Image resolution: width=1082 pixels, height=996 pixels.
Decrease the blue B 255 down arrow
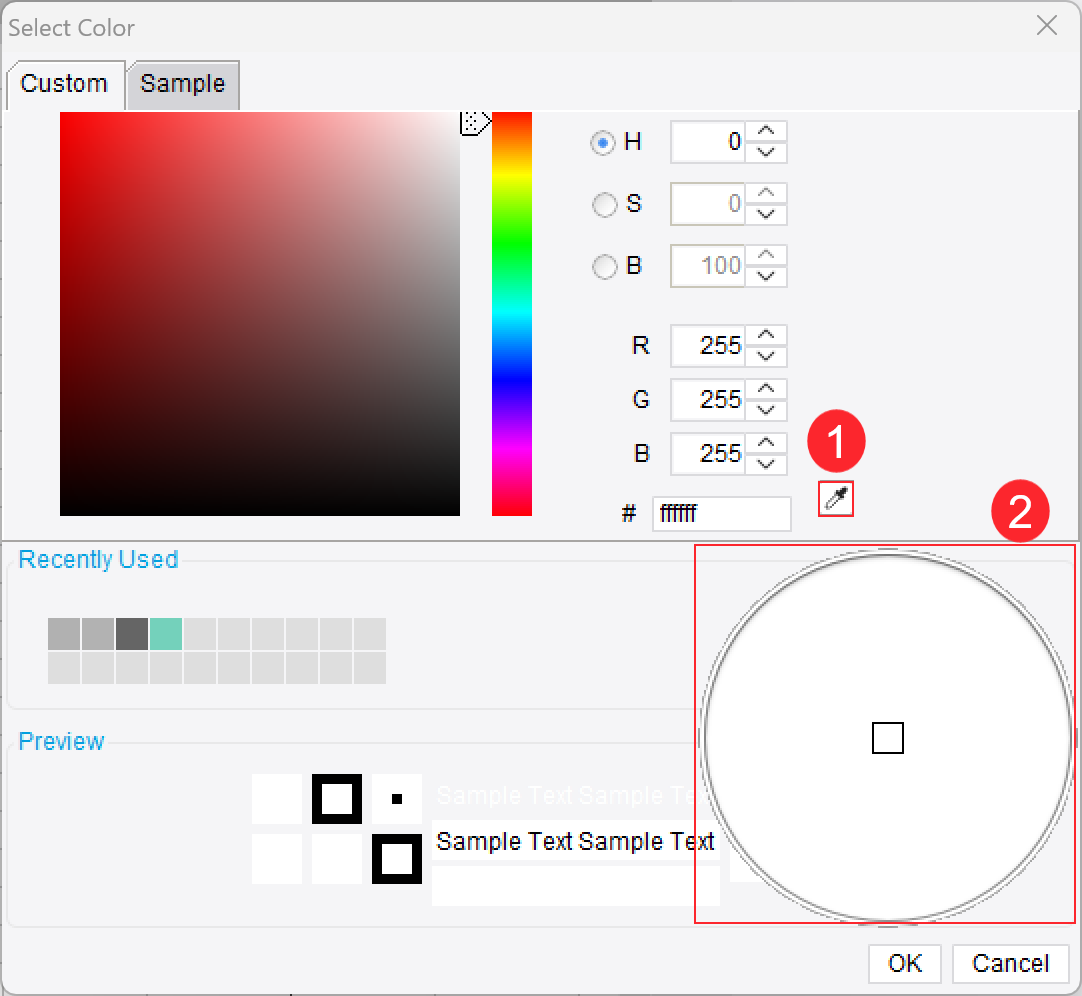tap(766, 464)
